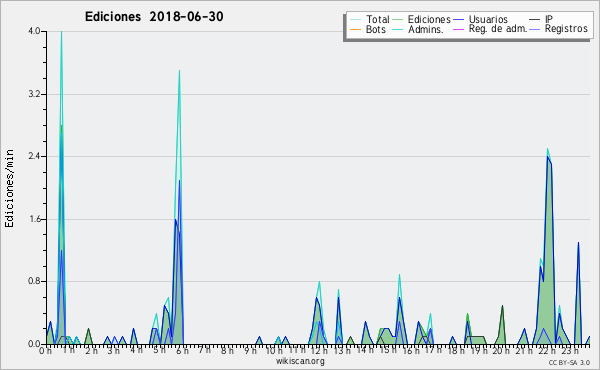Image resolution: width=600 pixels, height=370 pixels.
Task: Click the chart title Ediciones 2018-06-30
Action: coord(154,16)
